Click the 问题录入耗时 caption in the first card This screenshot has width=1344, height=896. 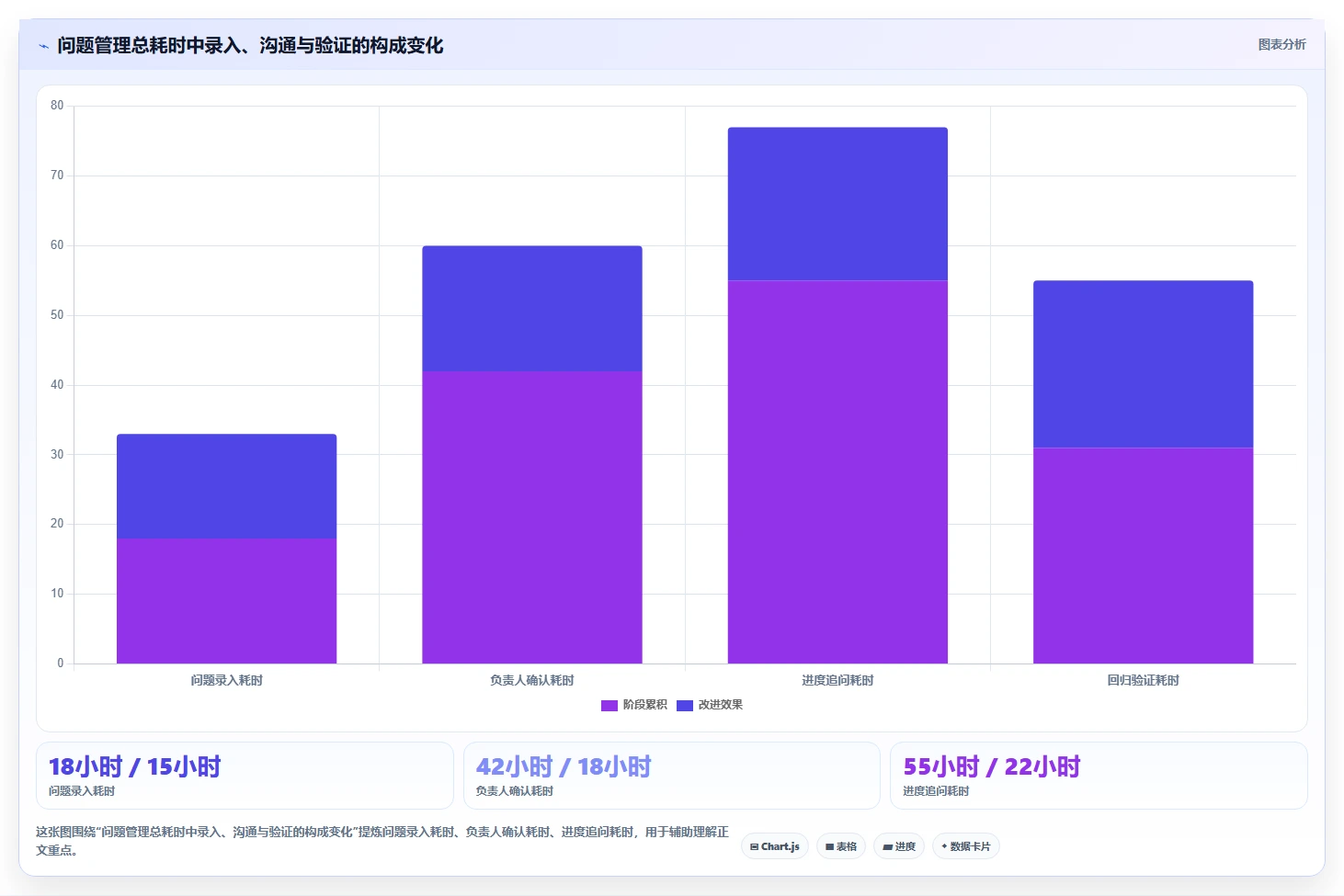(82, 791)
